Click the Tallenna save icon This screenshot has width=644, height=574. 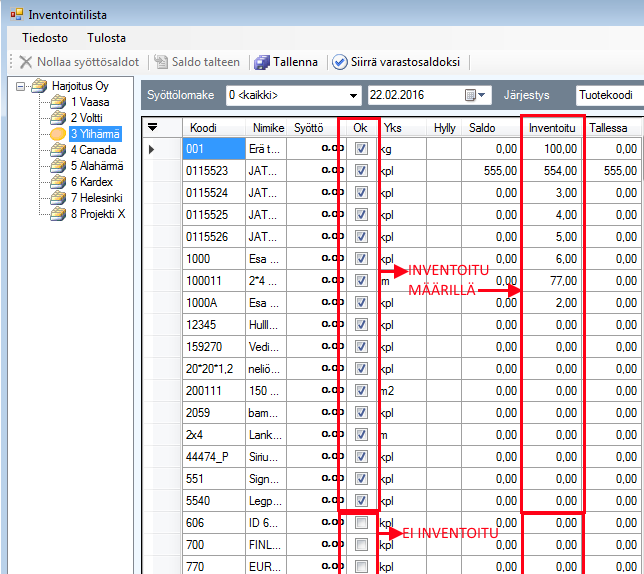pos(262,62)
